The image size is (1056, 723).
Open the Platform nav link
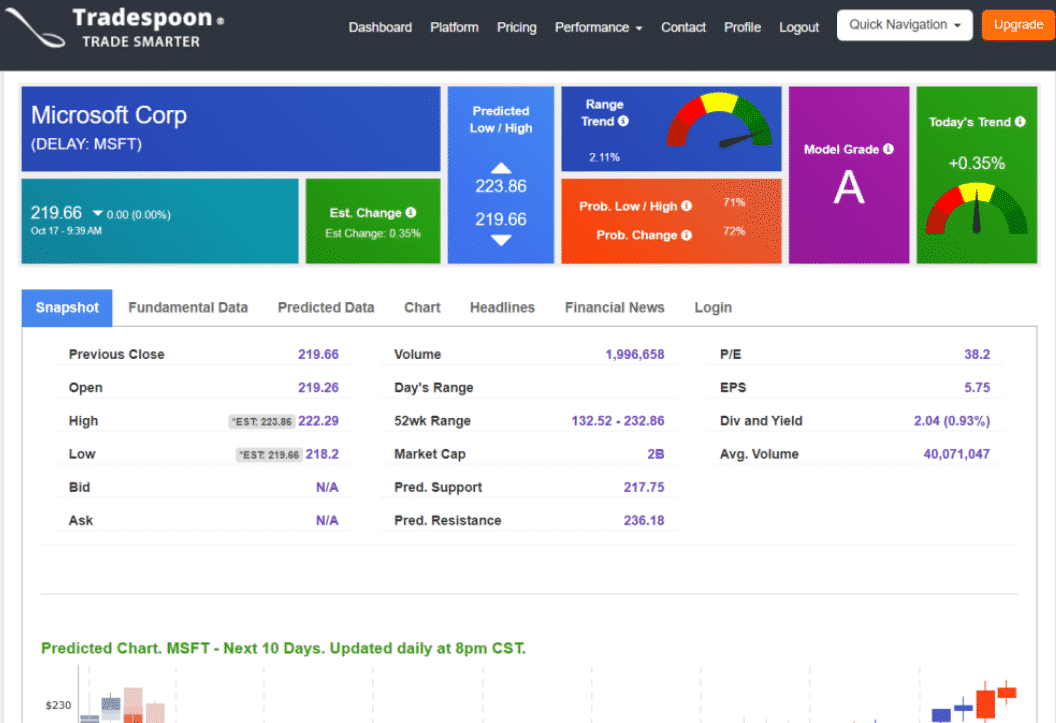(x=455, y=28)
